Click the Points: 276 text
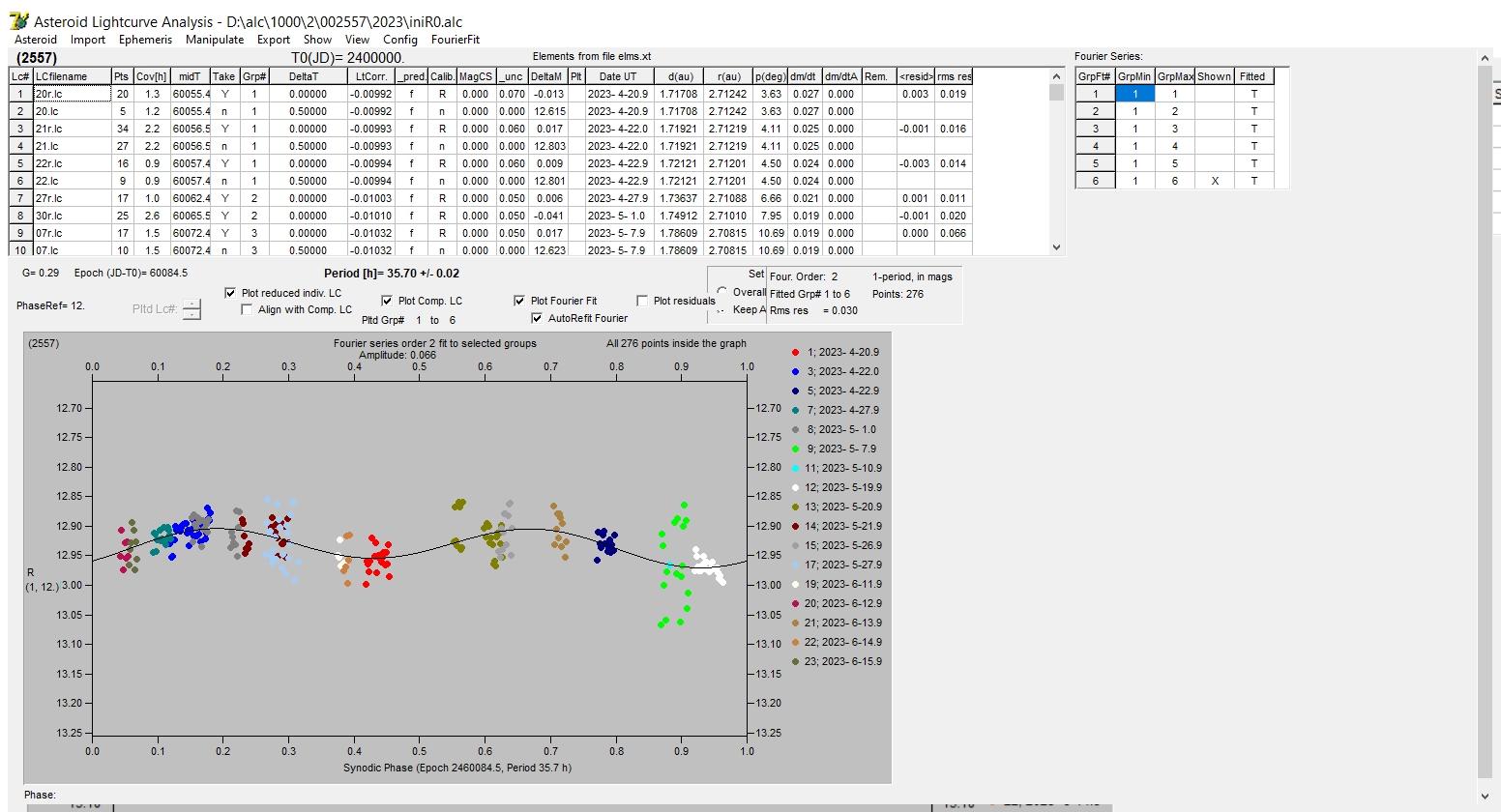Screen dimensions: 1501x812 pos(898,294)
